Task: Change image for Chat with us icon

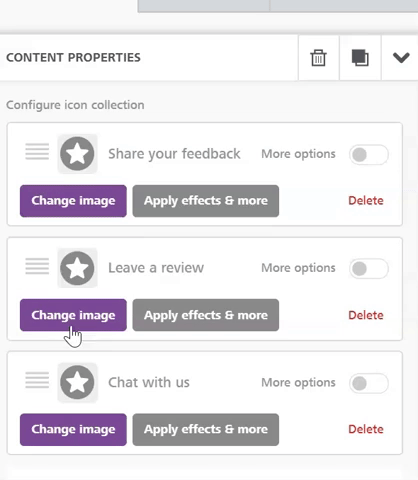Action: click(x=73, y=430)
